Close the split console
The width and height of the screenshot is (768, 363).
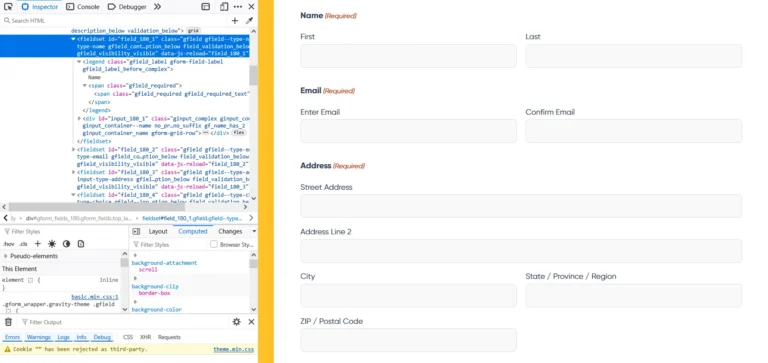(x=251, y=322)
